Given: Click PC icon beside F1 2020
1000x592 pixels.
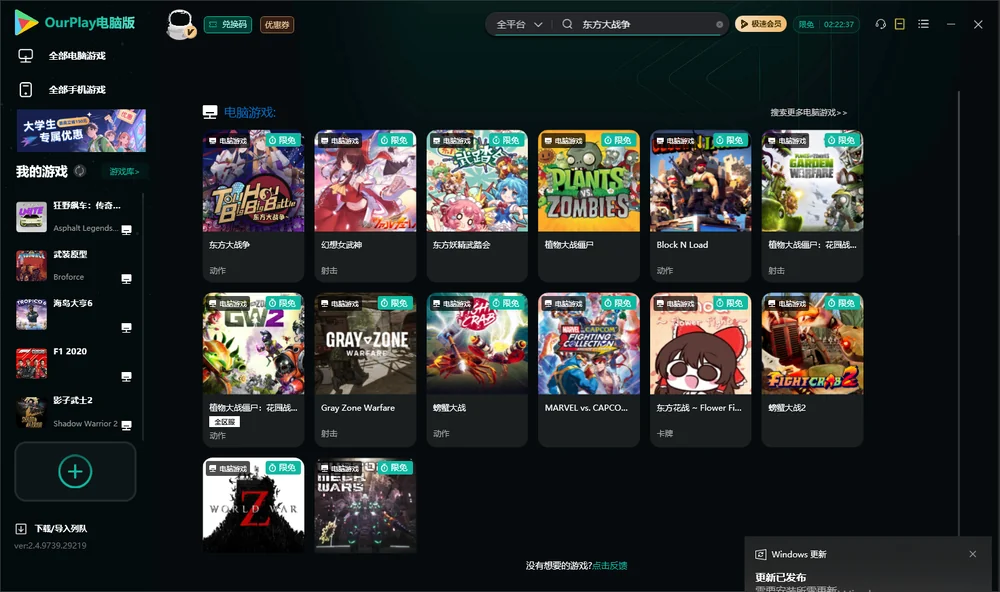Looking at the screenshot, I should click(x=126, y=376).
